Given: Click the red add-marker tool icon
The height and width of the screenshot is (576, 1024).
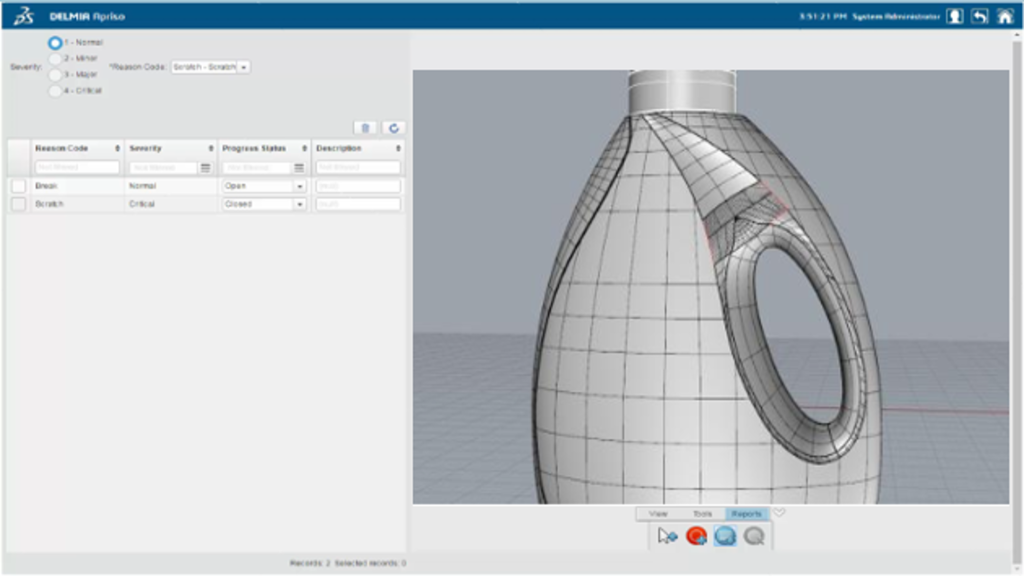Looking at the screenshot, I should coord(696,536).
